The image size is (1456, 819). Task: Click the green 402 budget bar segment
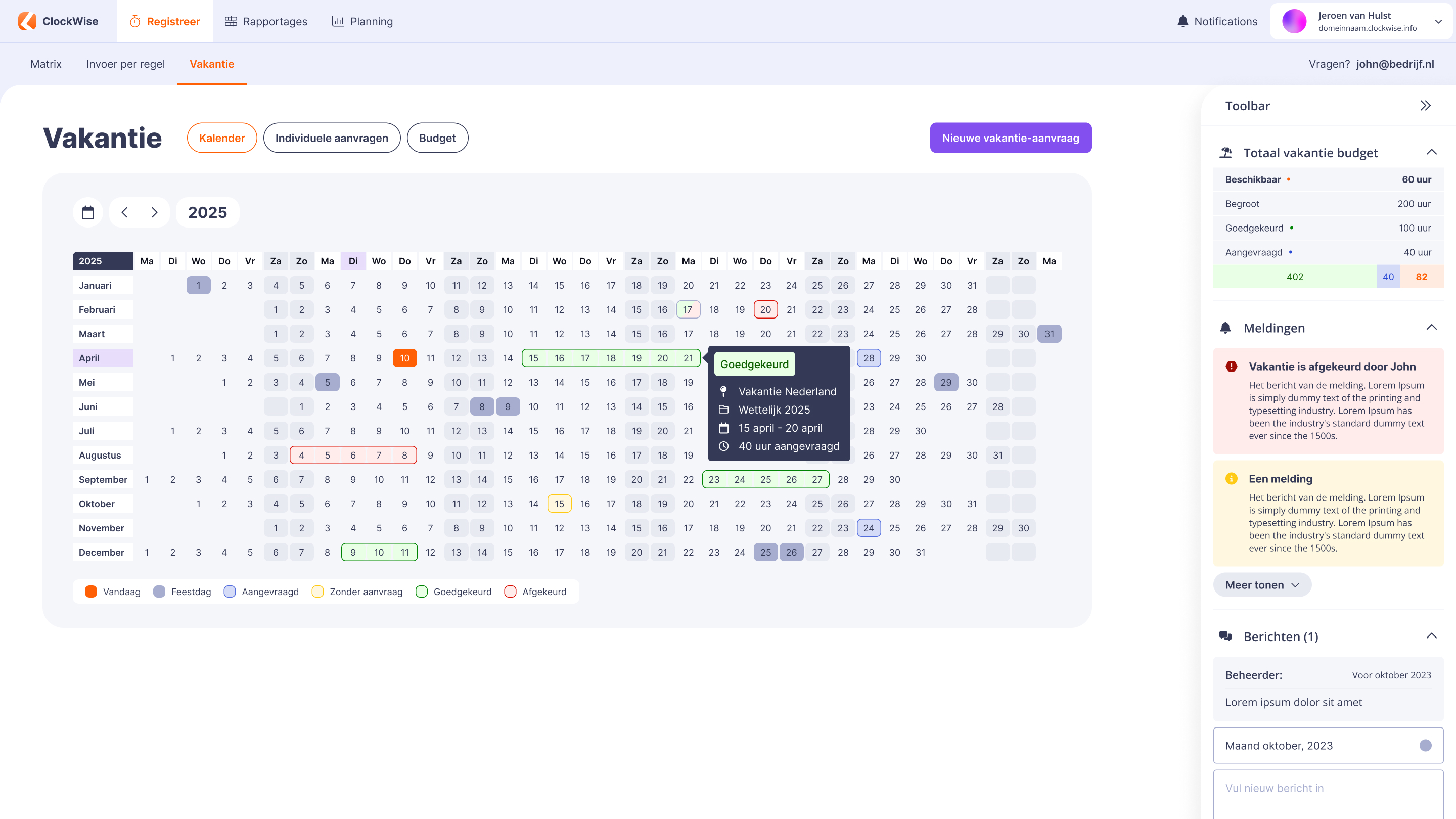(x=1294, y=277)
